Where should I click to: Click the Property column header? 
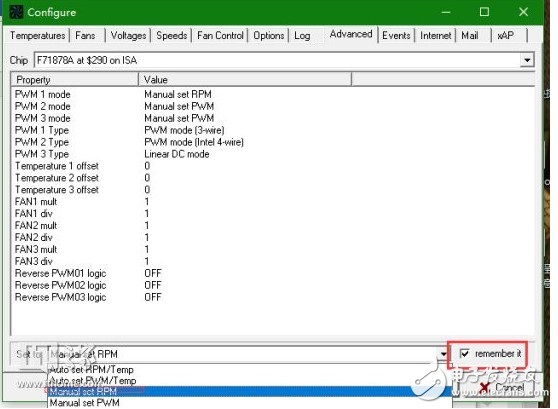pyautogui.click(x=75, y=79)
